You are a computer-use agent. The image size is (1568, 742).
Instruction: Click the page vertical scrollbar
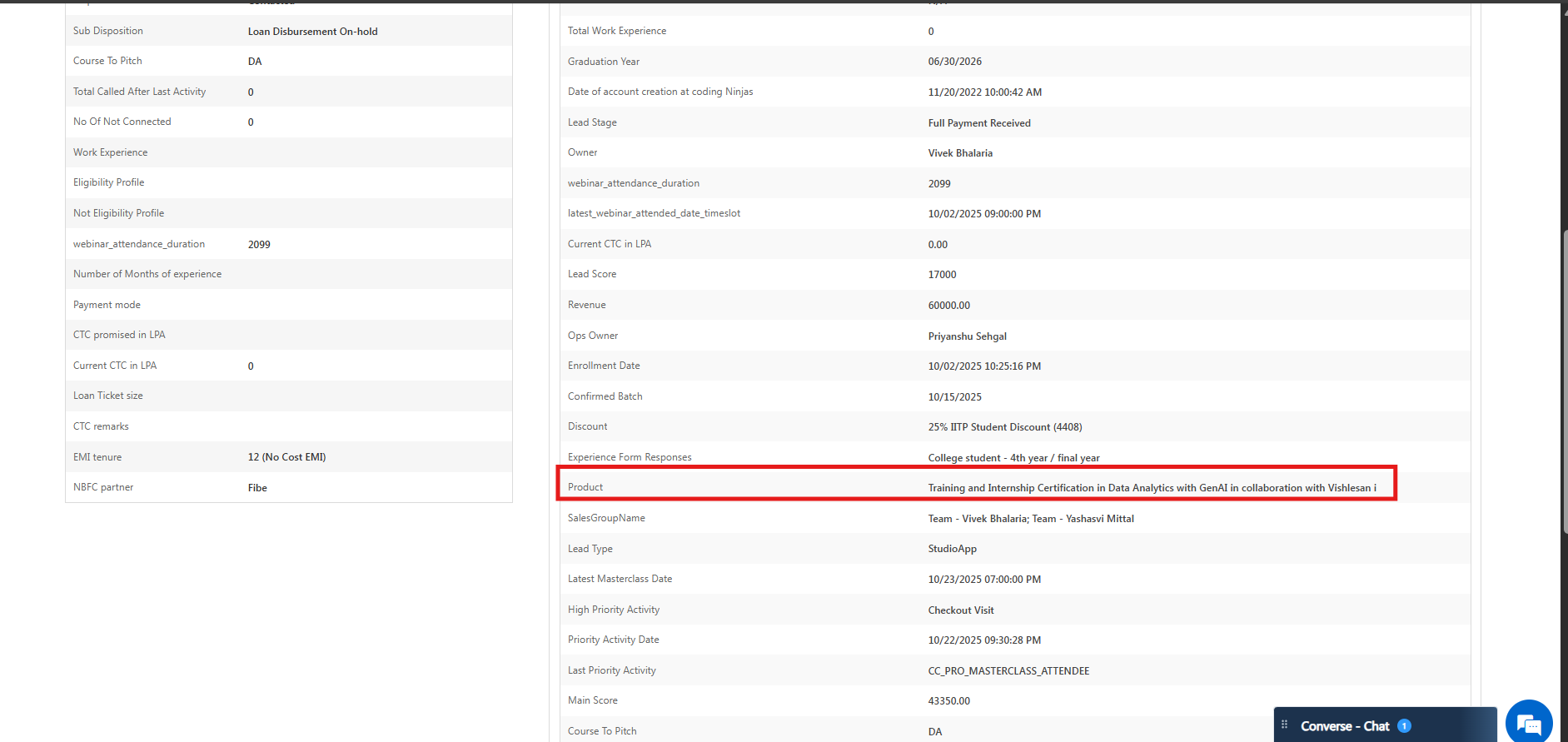(x=1564, y=375)
